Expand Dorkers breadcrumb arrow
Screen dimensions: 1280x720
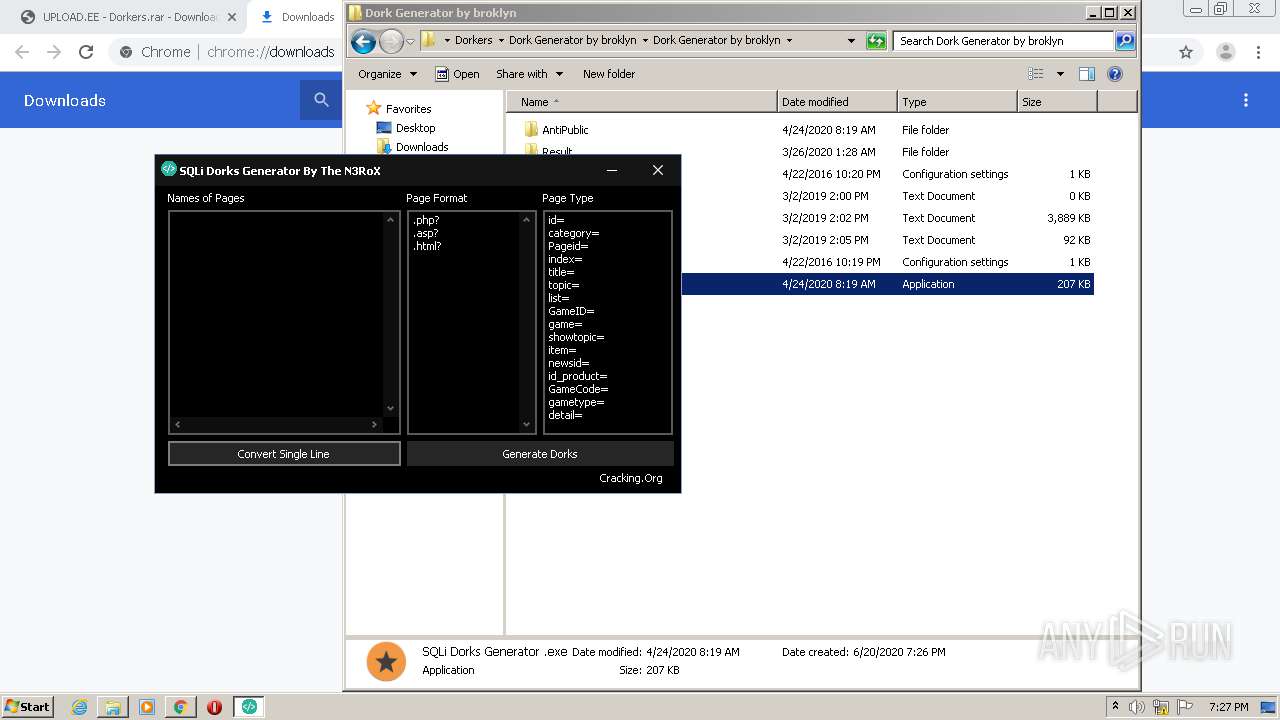(500, 41)
